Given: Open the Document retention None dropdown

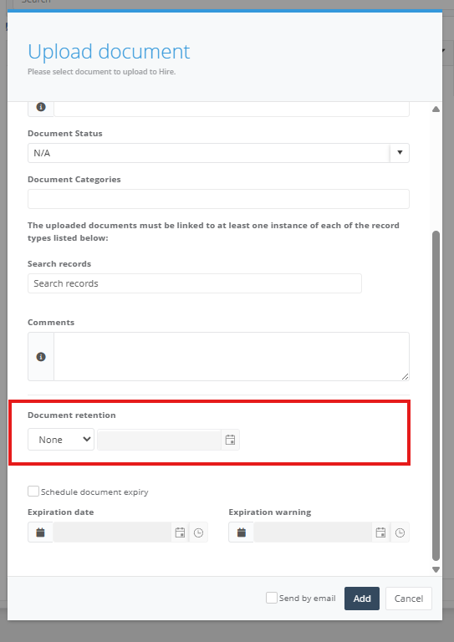Looking at the screenshot, I should pos(61,440).
